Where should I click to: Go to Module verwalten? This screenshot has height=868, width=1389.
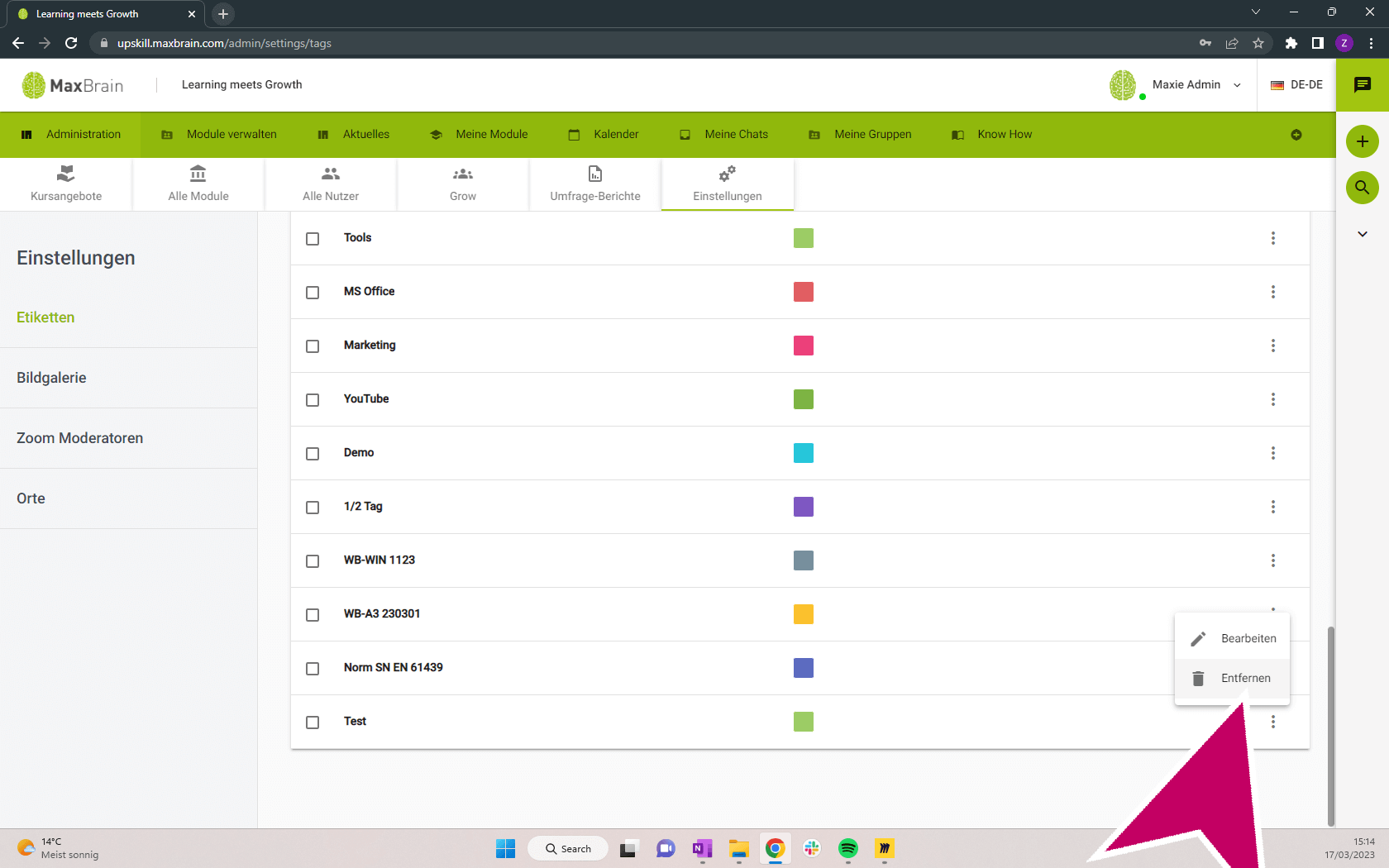point(219,135)
